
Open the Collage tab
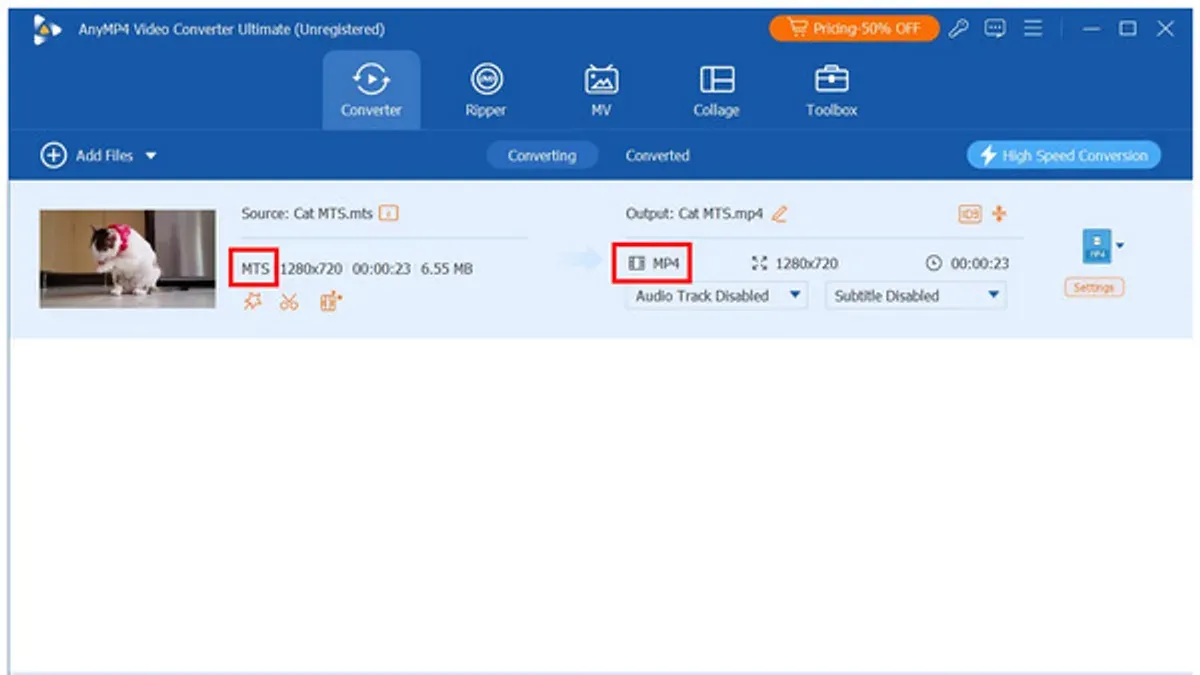(716, 89)
